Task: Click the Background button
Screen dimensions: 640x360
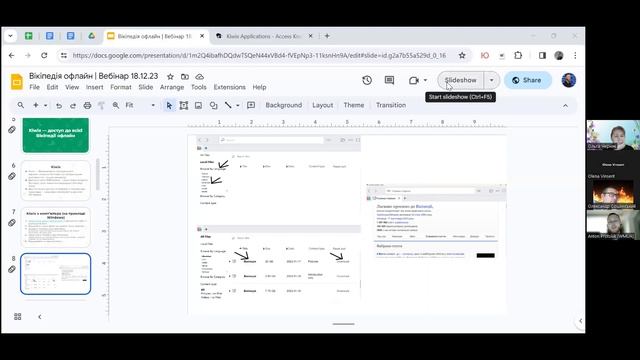Action: [284, 105]
